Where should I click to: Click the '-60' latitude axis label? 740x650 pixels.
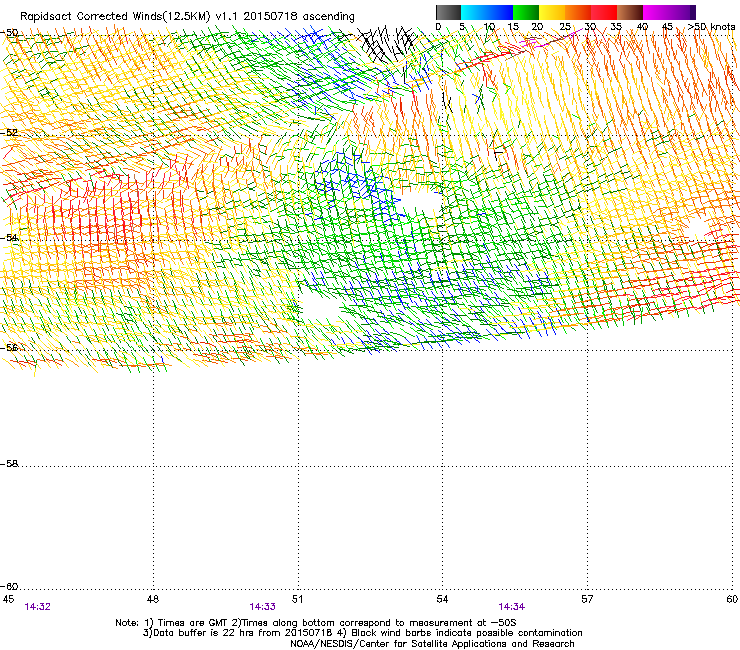tap(9, 586)
